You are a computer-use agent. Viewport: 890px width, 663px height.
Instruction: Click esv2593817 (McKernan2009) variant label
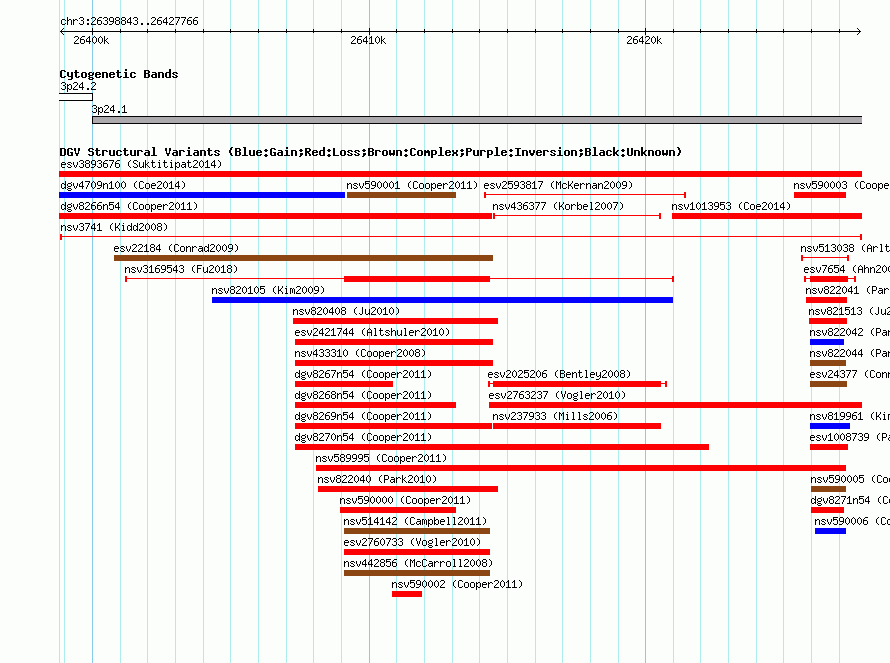coord(558,185)
